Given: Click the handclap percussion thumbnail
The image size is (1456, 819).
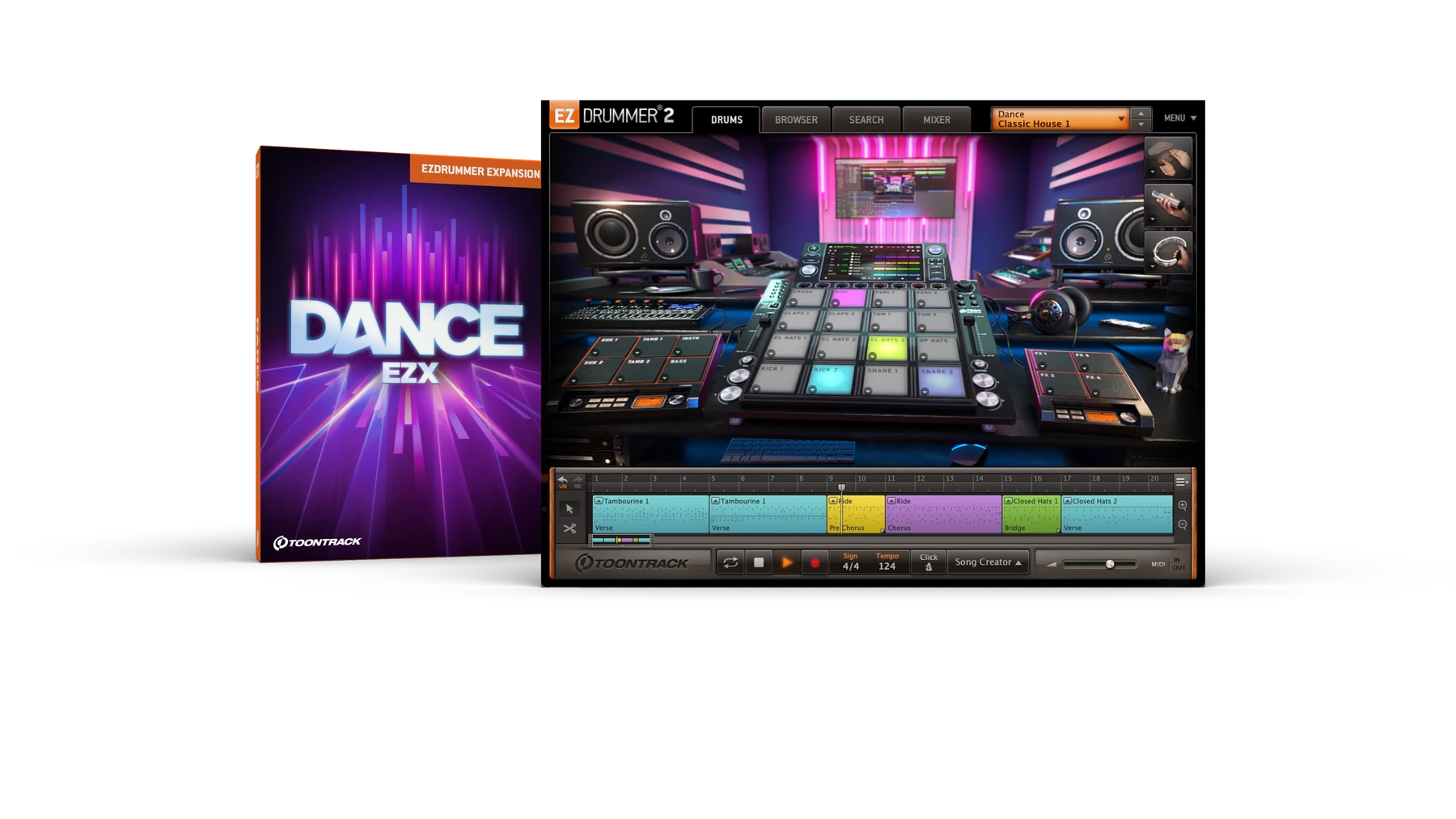Looking at the screenshot, I should [x=1168, y=158].
